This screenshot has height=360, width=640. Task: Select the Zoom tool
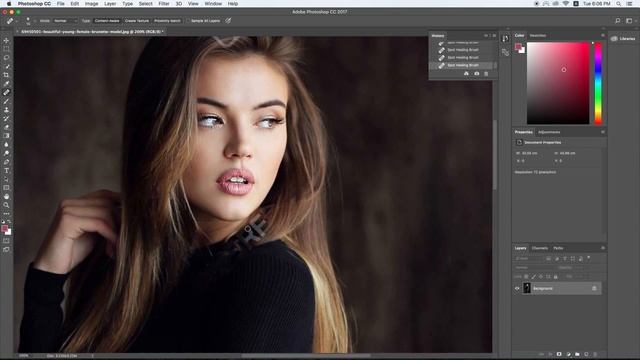(6, 205)
